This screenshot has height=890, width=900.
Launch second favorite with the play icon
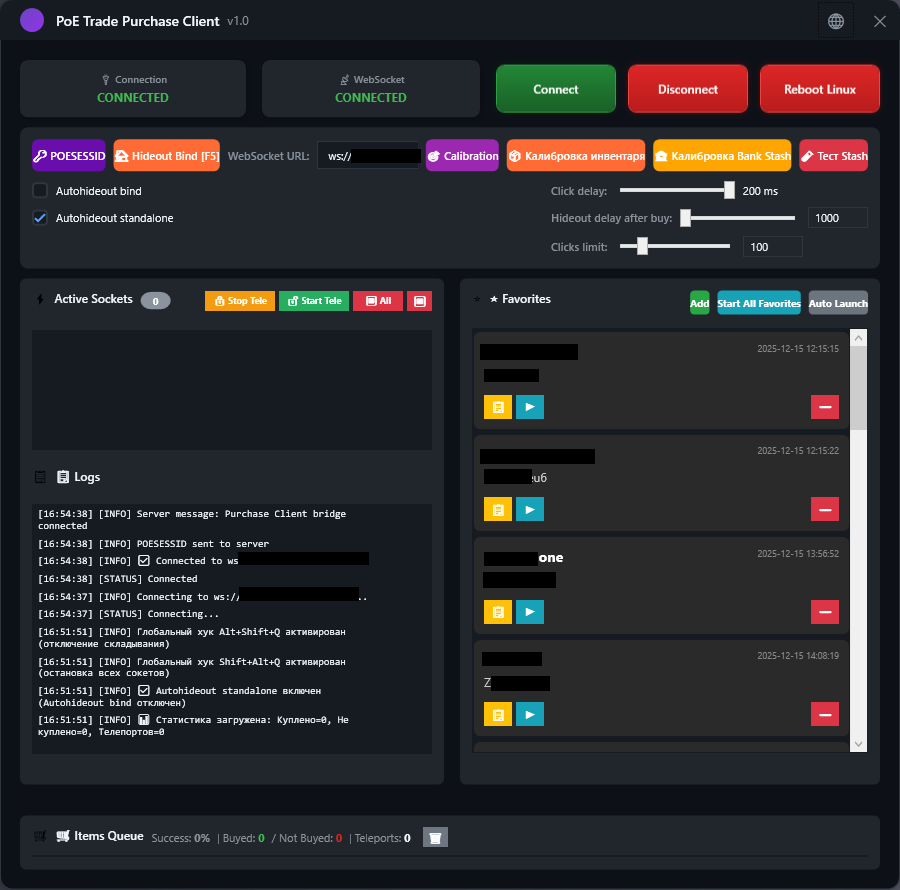[x=530, y=509]
